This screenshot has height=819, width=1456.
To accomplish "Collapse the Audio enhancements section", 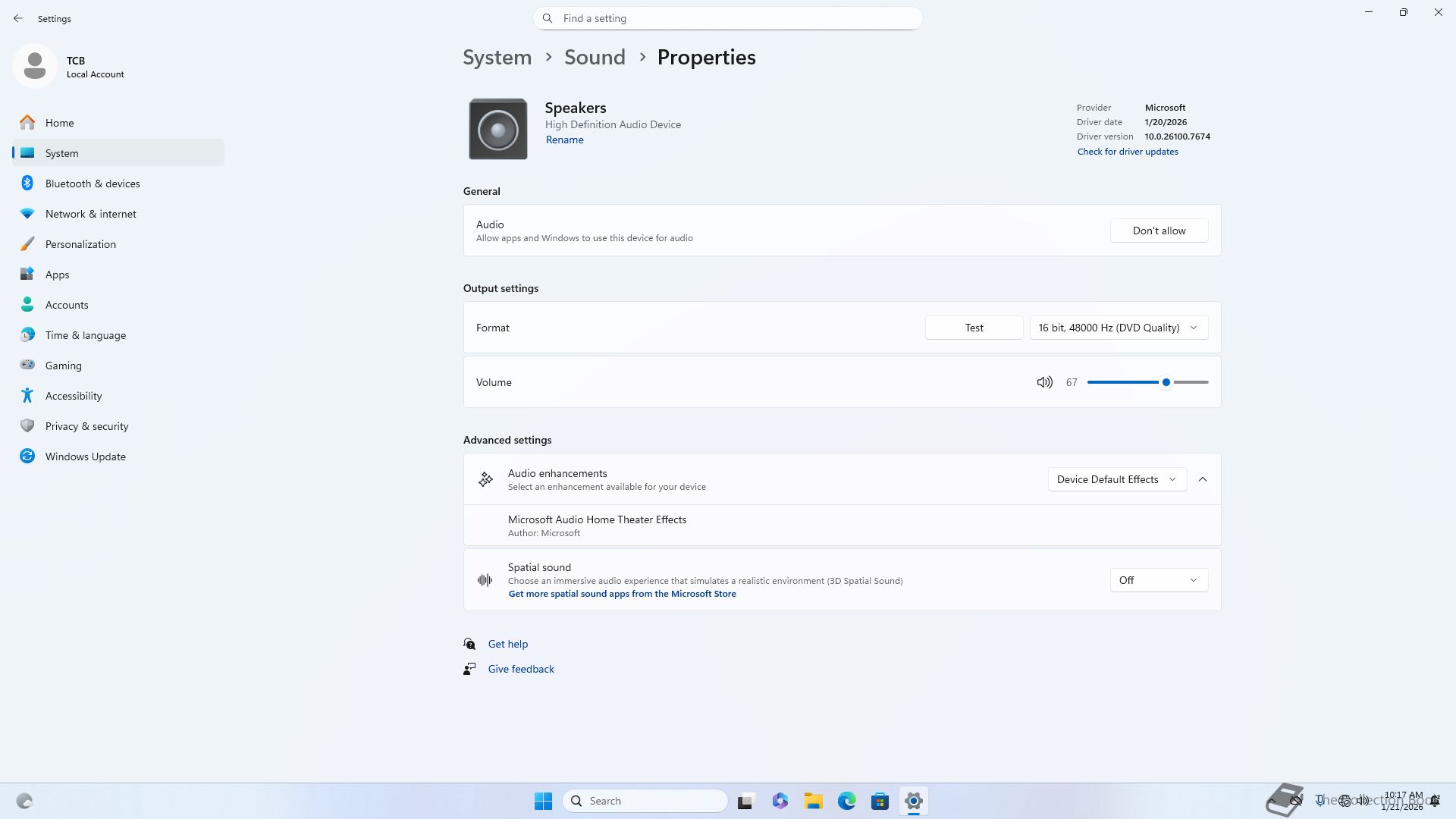I will pyautogui.click(x=1203, y=479).
